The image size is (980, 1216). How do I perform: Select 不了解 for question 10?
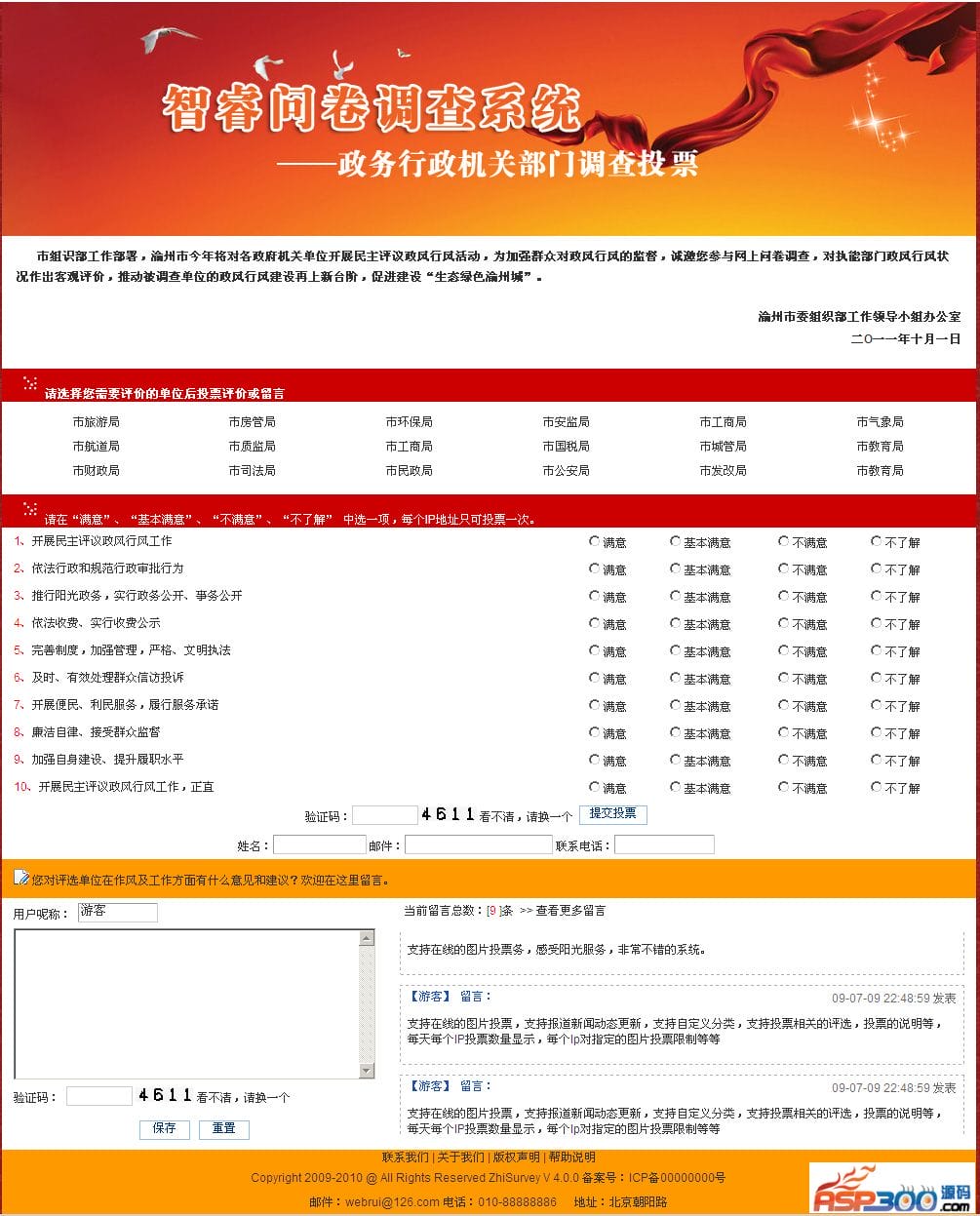click(x=876, y=787)
